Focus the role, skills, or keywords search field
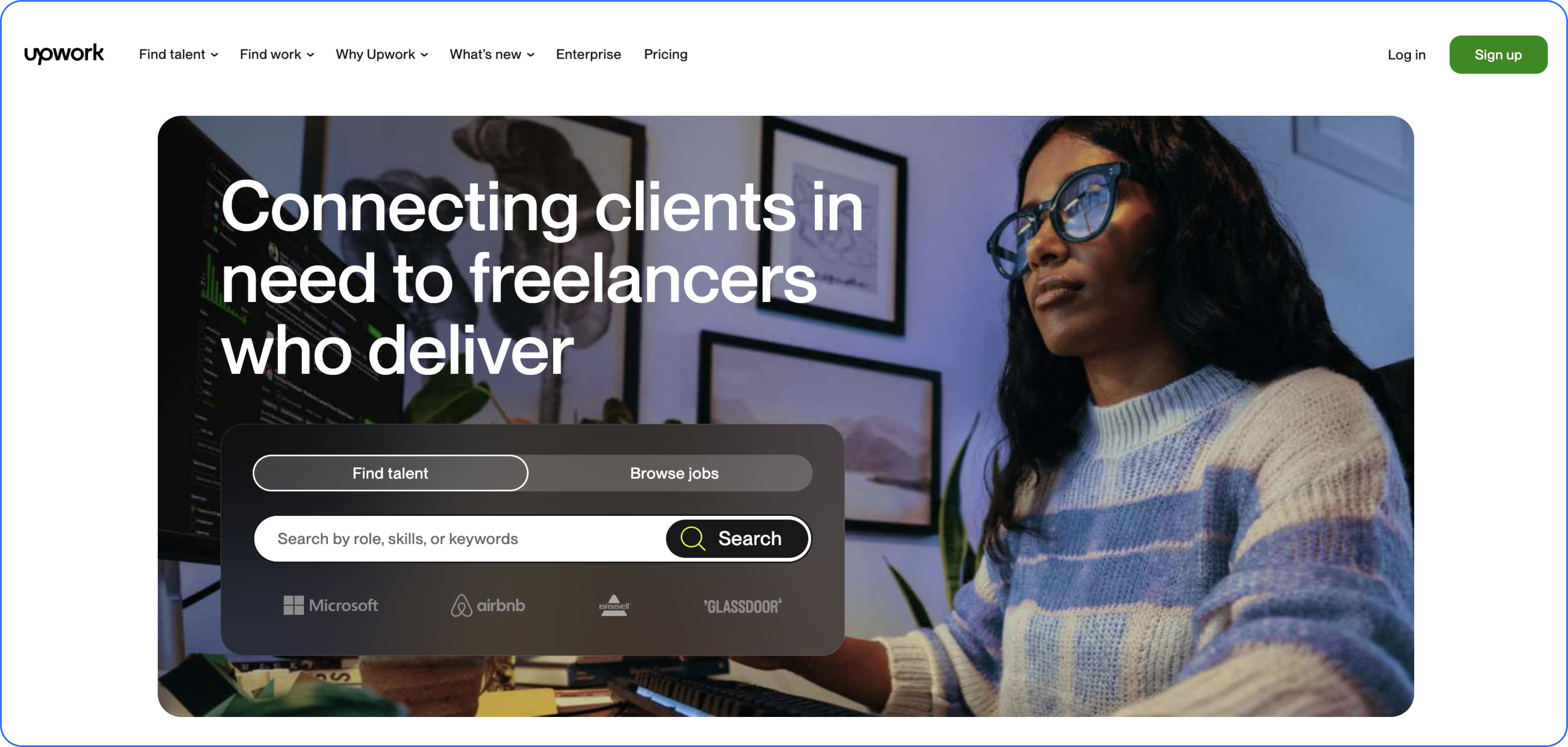This screenshot has height=747, width=1568. point(460,538)
